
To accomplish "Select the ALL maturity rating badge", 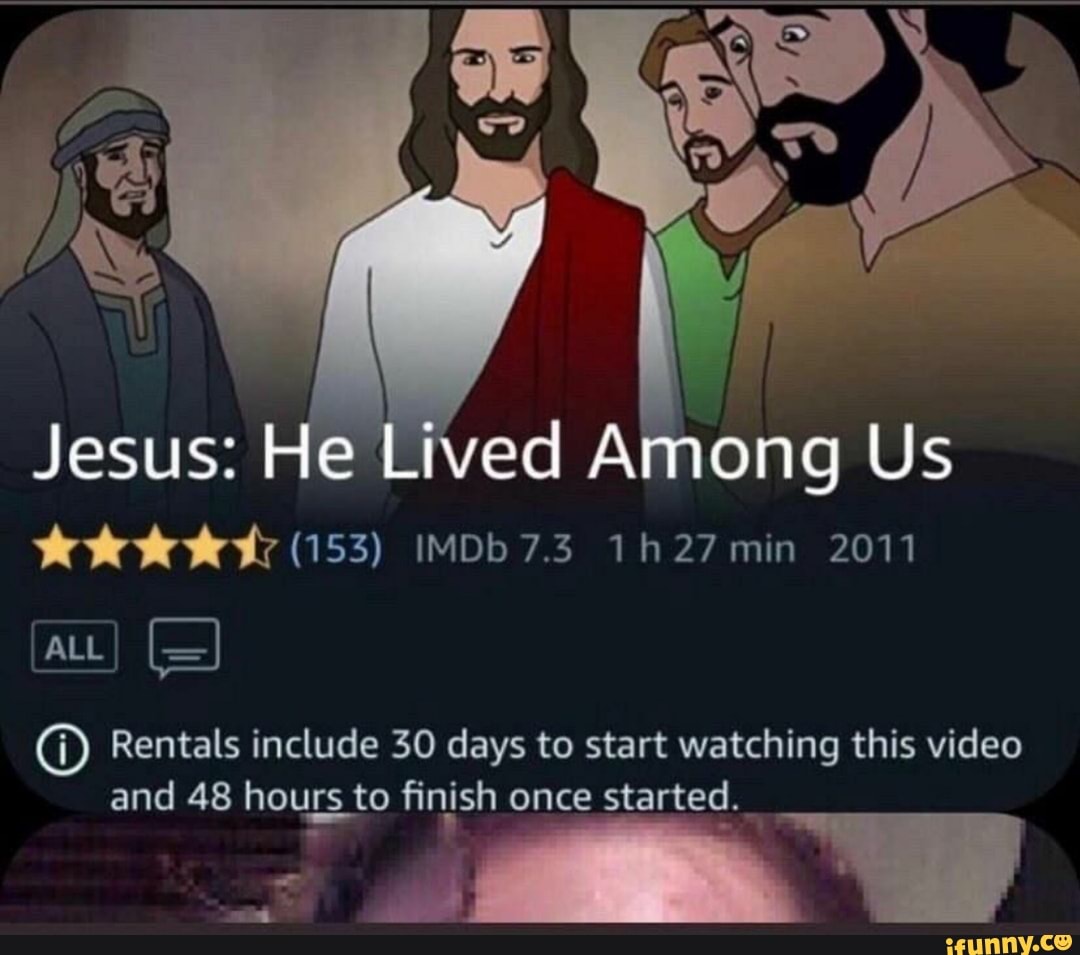I will [74, 646].
